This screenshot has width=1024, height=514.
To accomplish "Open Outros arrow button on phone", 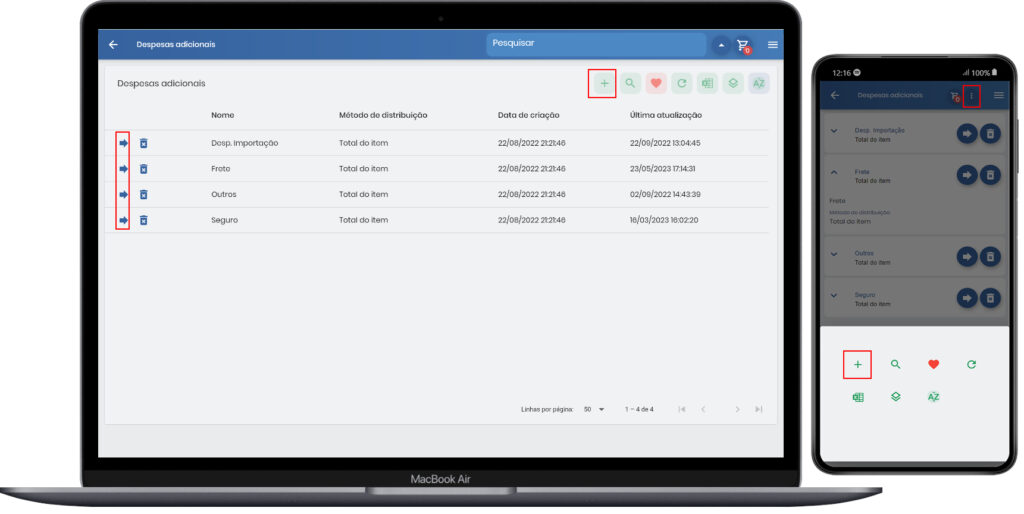I will pos(967,257).
